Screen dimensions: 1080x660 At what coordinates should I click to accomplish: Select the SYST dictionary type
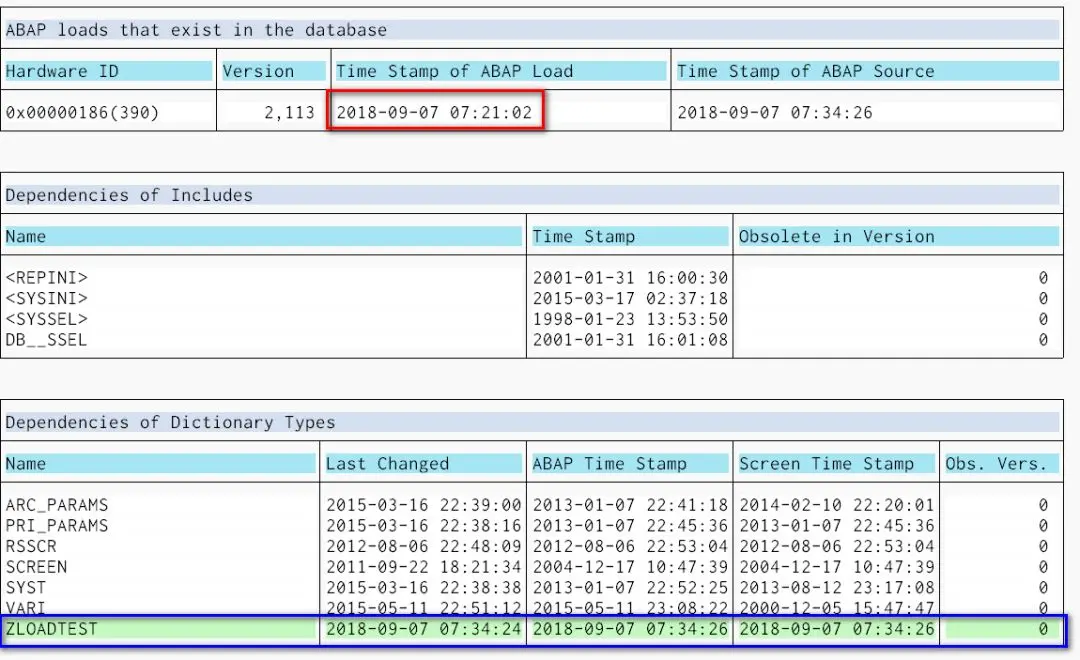[x=25, y=588]
